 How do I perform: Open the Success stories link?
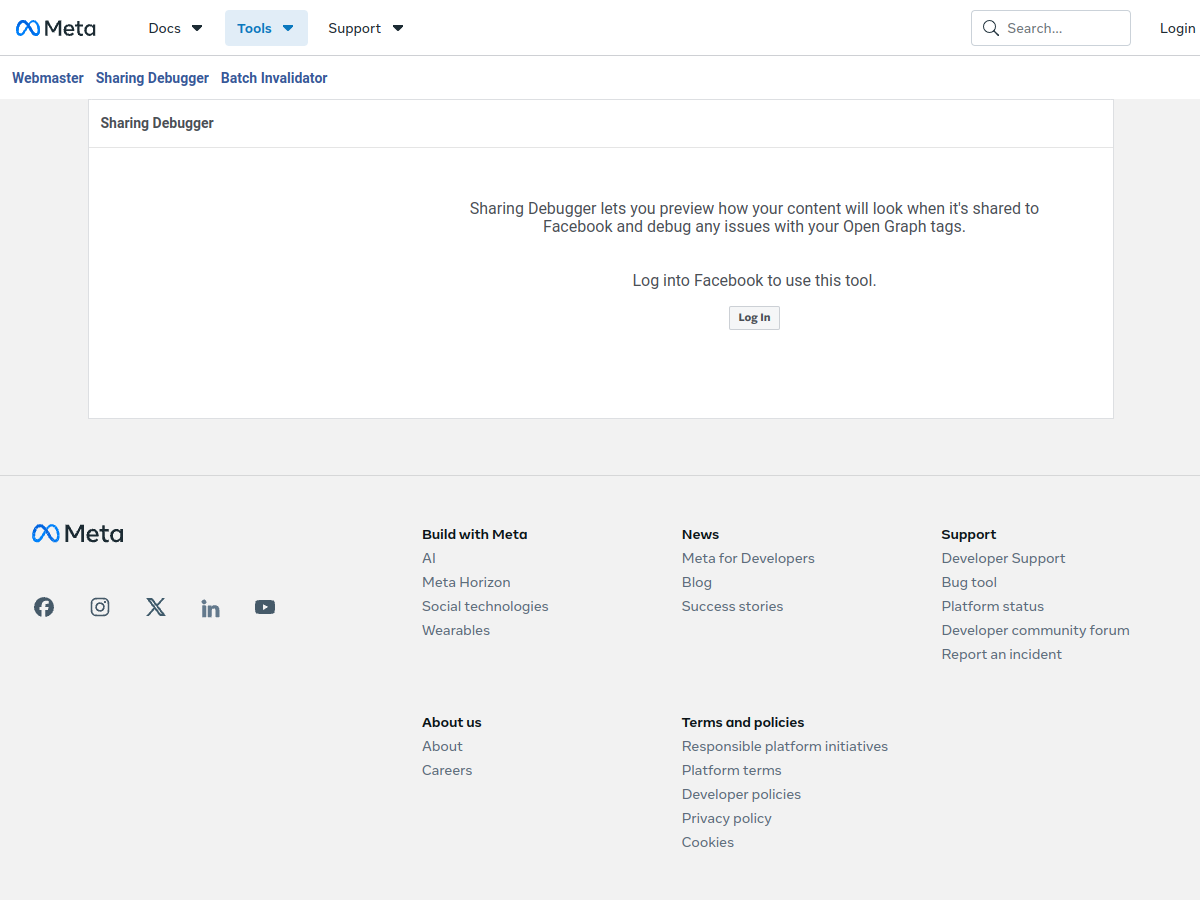[732, 606]
